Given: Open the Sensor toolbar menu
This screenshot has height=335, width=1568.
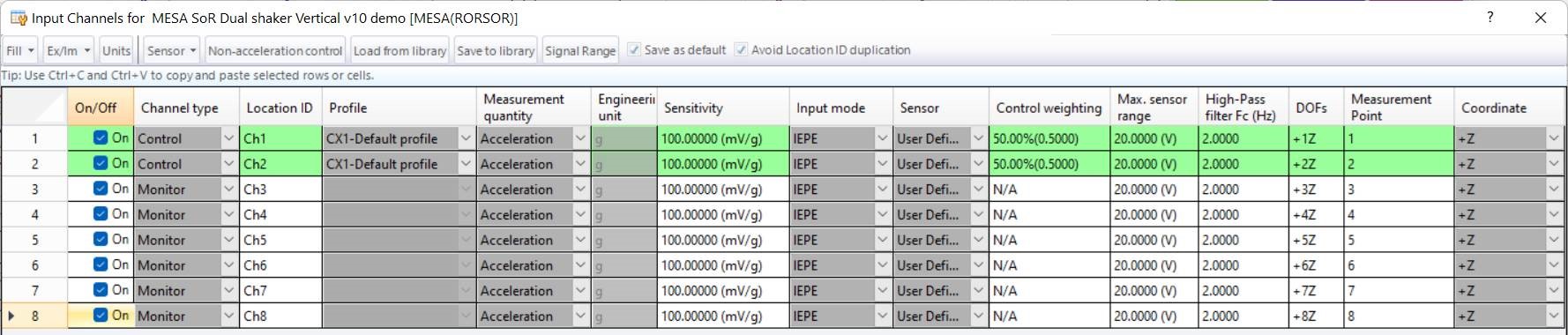Looking at the screenshot, I should 172,50.
